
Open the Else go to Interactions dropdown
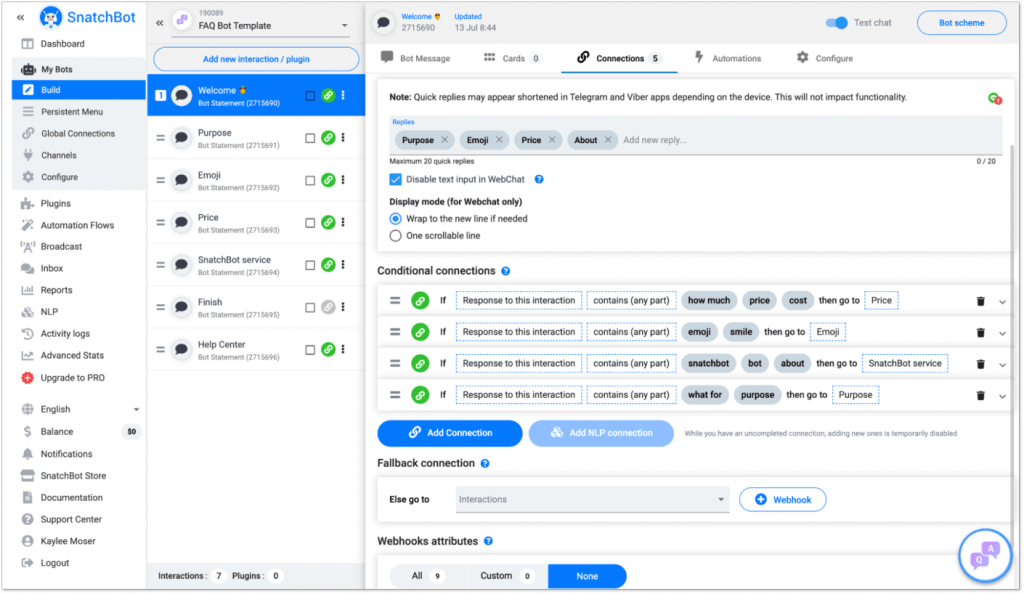[588, 497]
